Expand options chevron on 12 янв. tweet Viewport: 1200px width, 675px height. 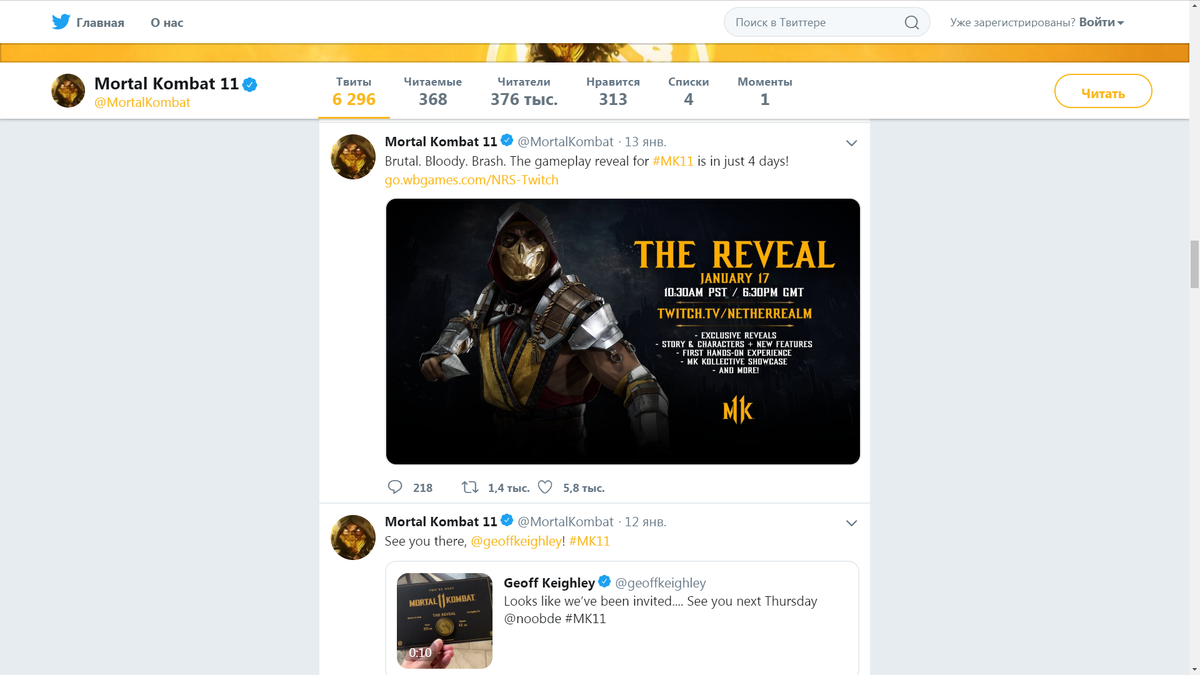click(x=851, y=523)
